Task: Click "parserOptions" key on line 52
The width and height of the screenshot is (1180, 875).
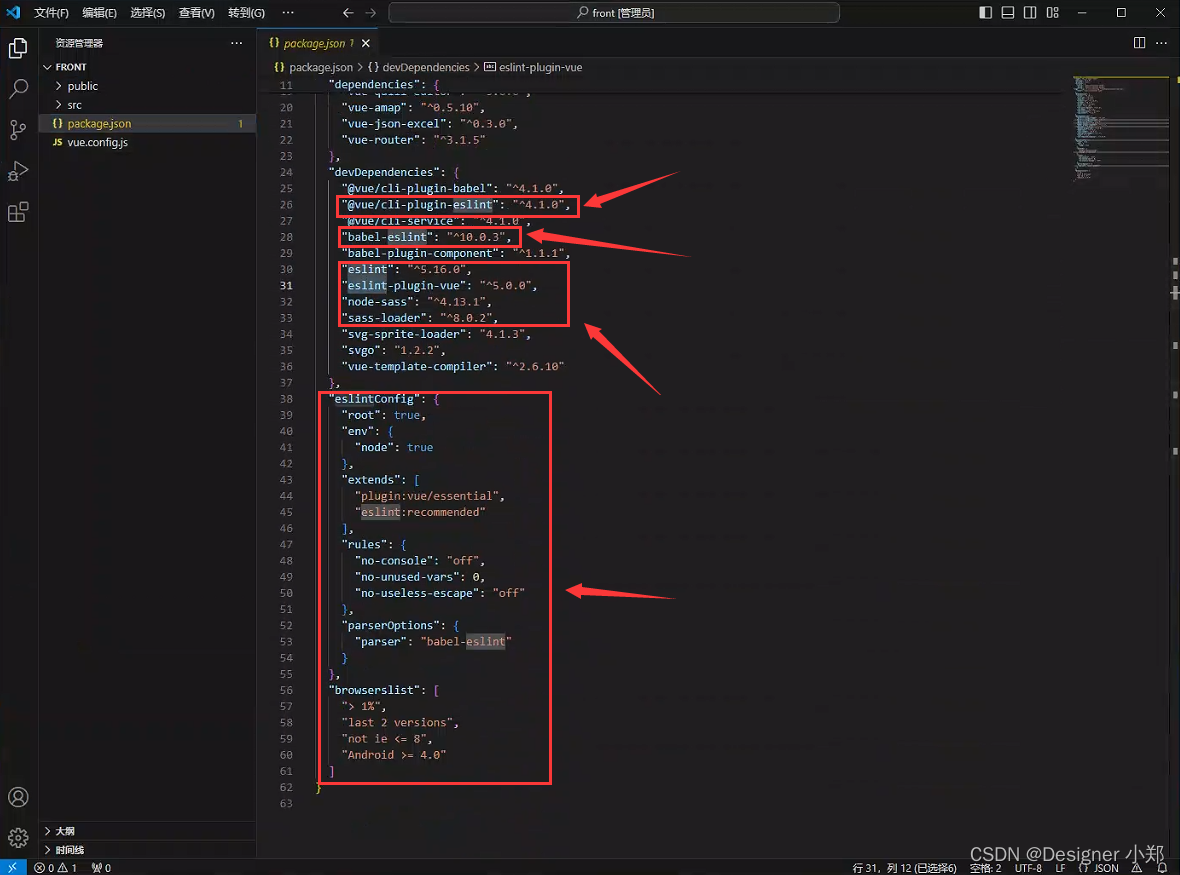Action: pos(391,625)
